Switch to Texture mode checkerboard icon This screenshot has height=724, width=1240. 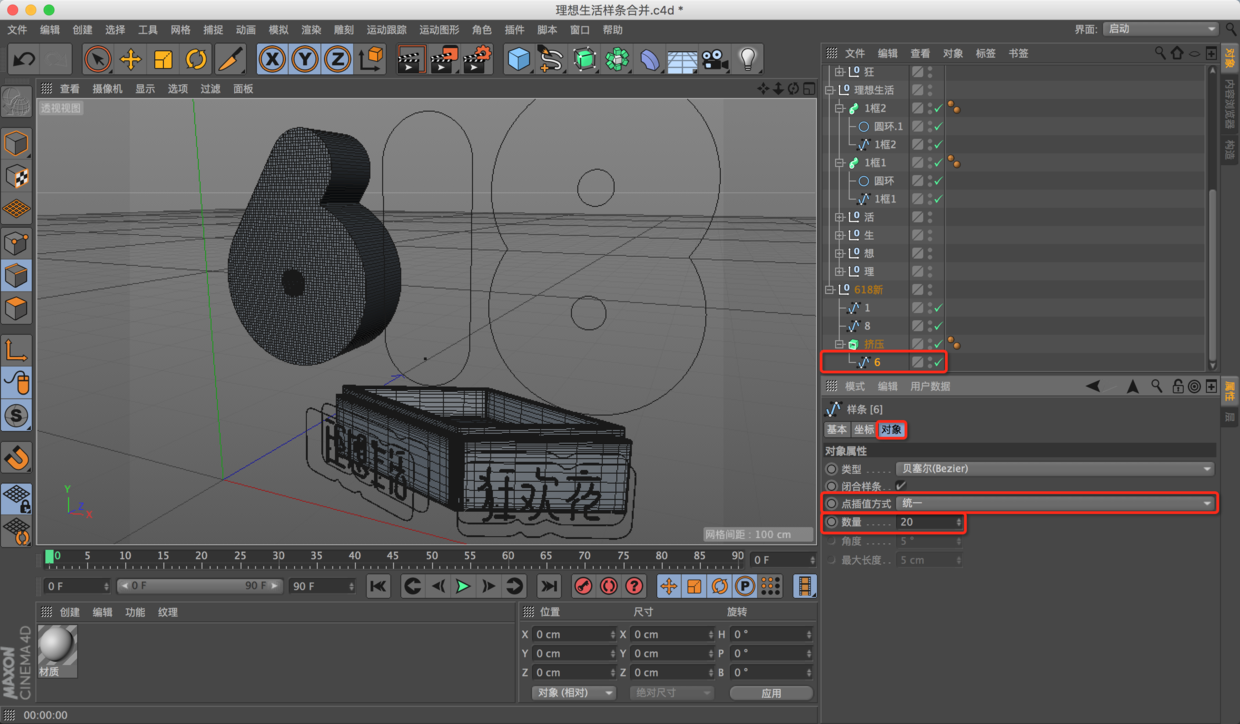(x=16, y=177)
